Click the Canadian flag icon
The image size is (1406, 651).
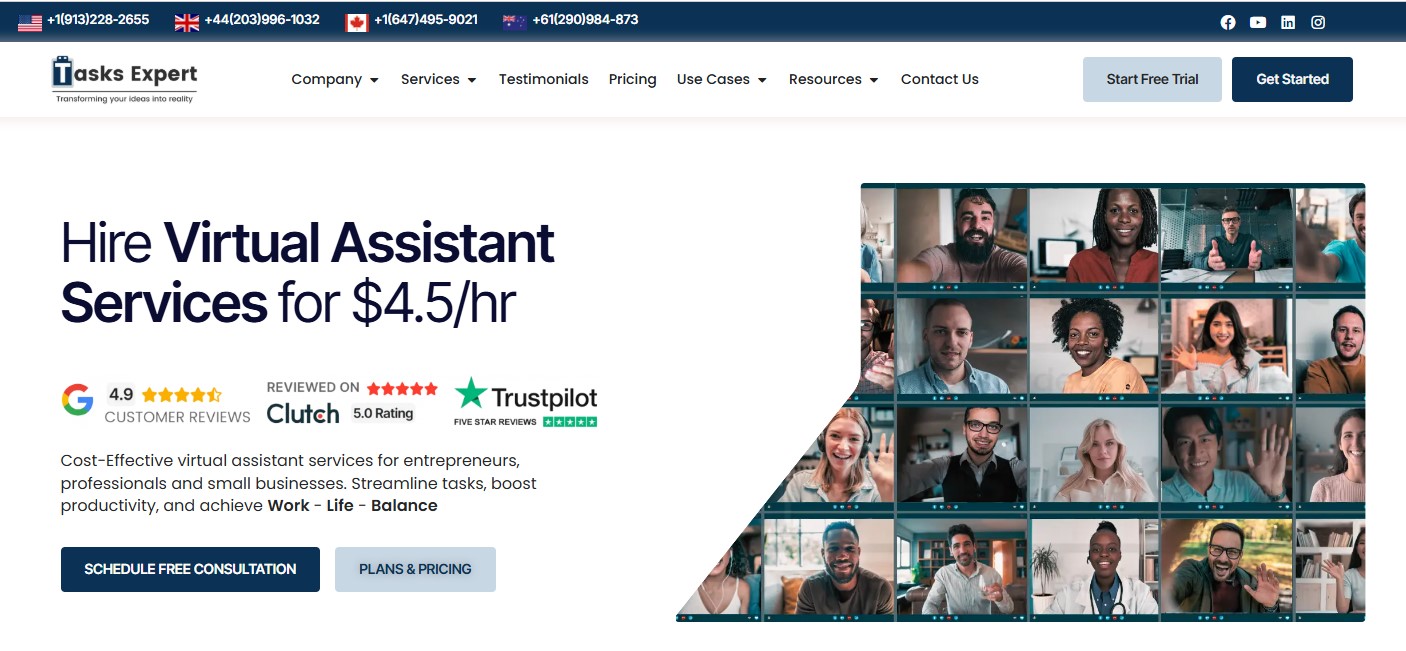pyautogui.click(x=357, y=22)
